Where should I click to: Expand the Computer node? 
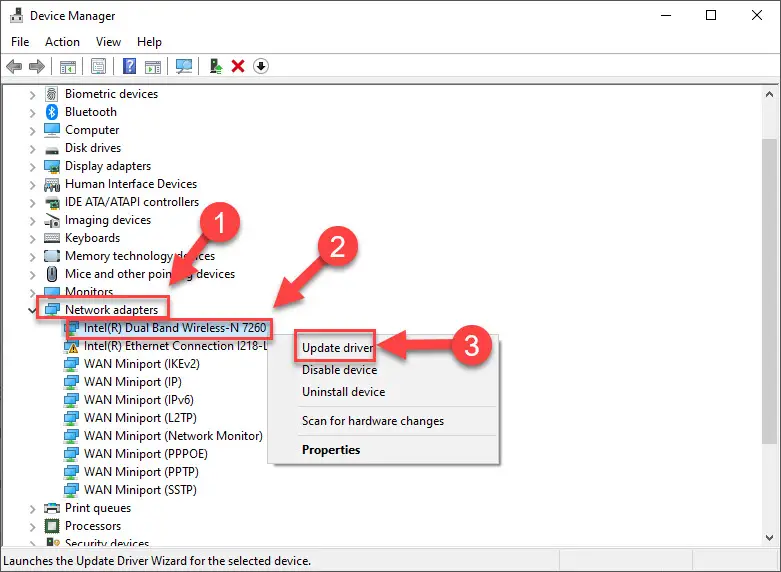coord(32,130)
